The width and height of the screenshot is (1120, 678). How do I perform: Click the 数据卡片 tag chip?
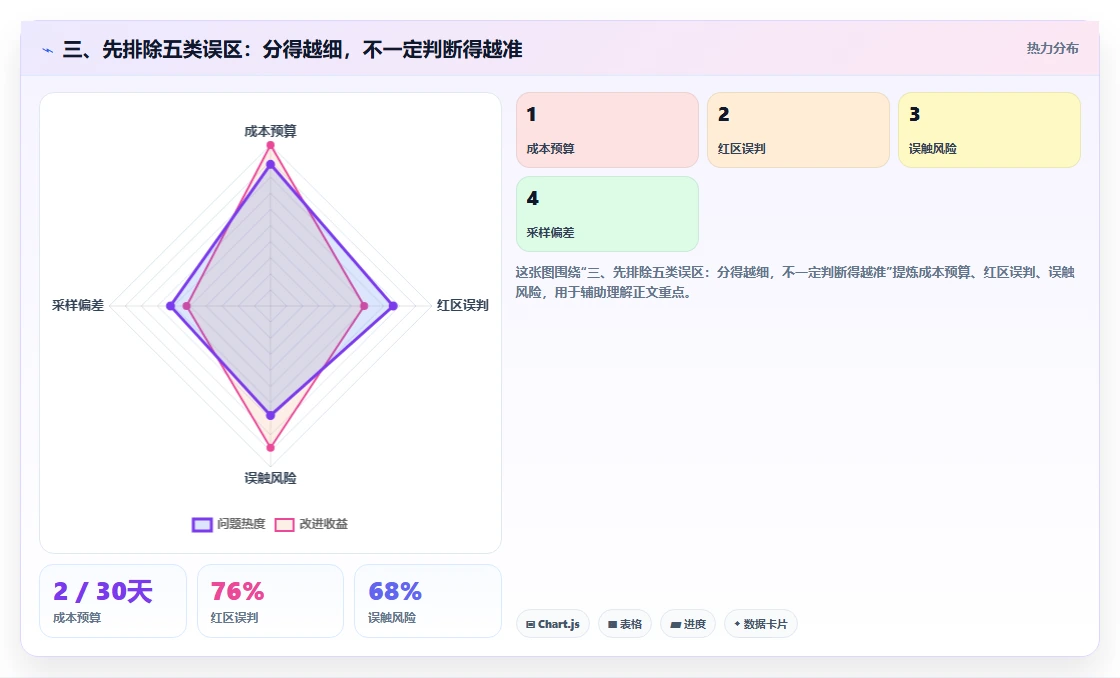pyautogui.click(x=761, y=624)
